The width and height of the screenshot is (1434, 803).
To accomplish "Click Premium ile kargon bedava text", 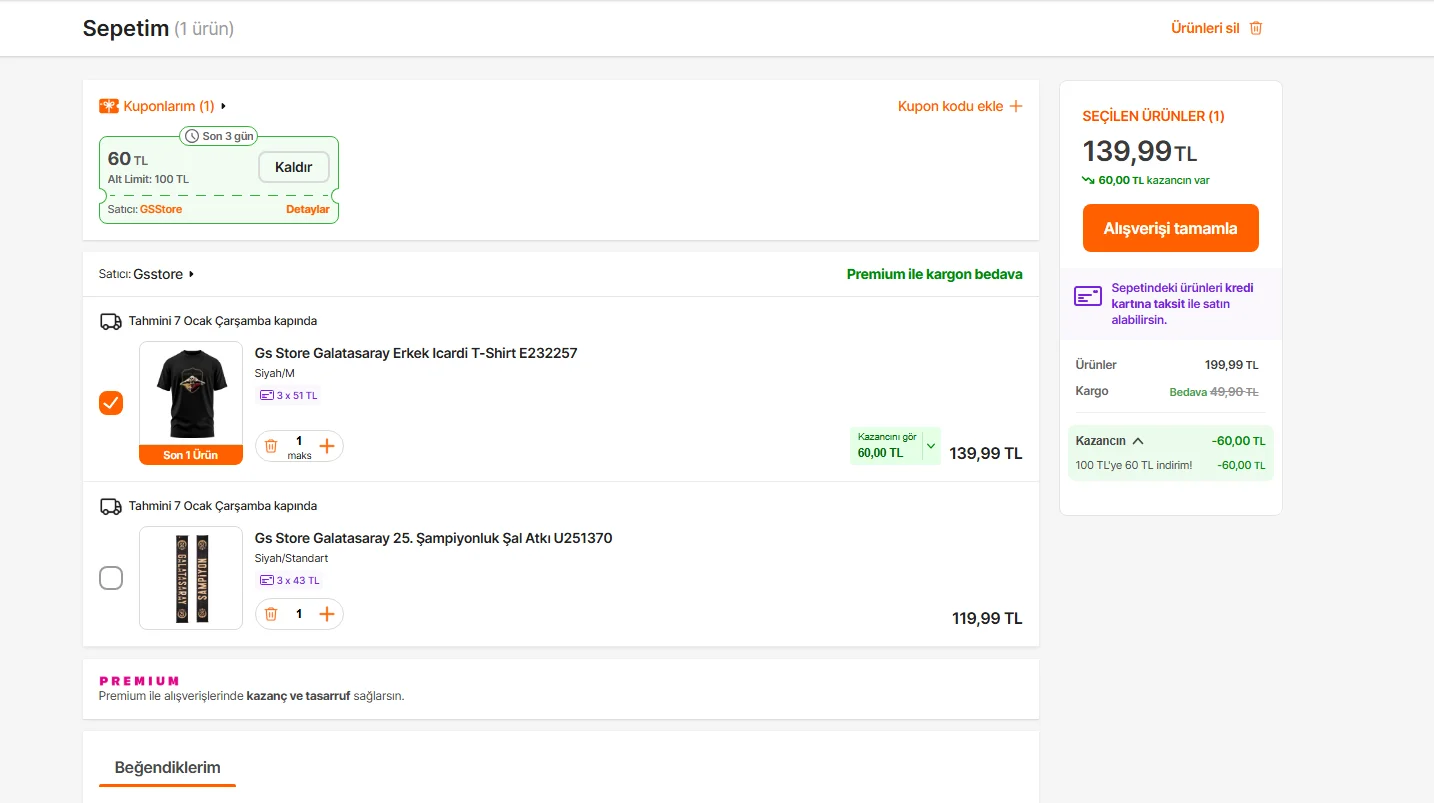I will [935, 274].
